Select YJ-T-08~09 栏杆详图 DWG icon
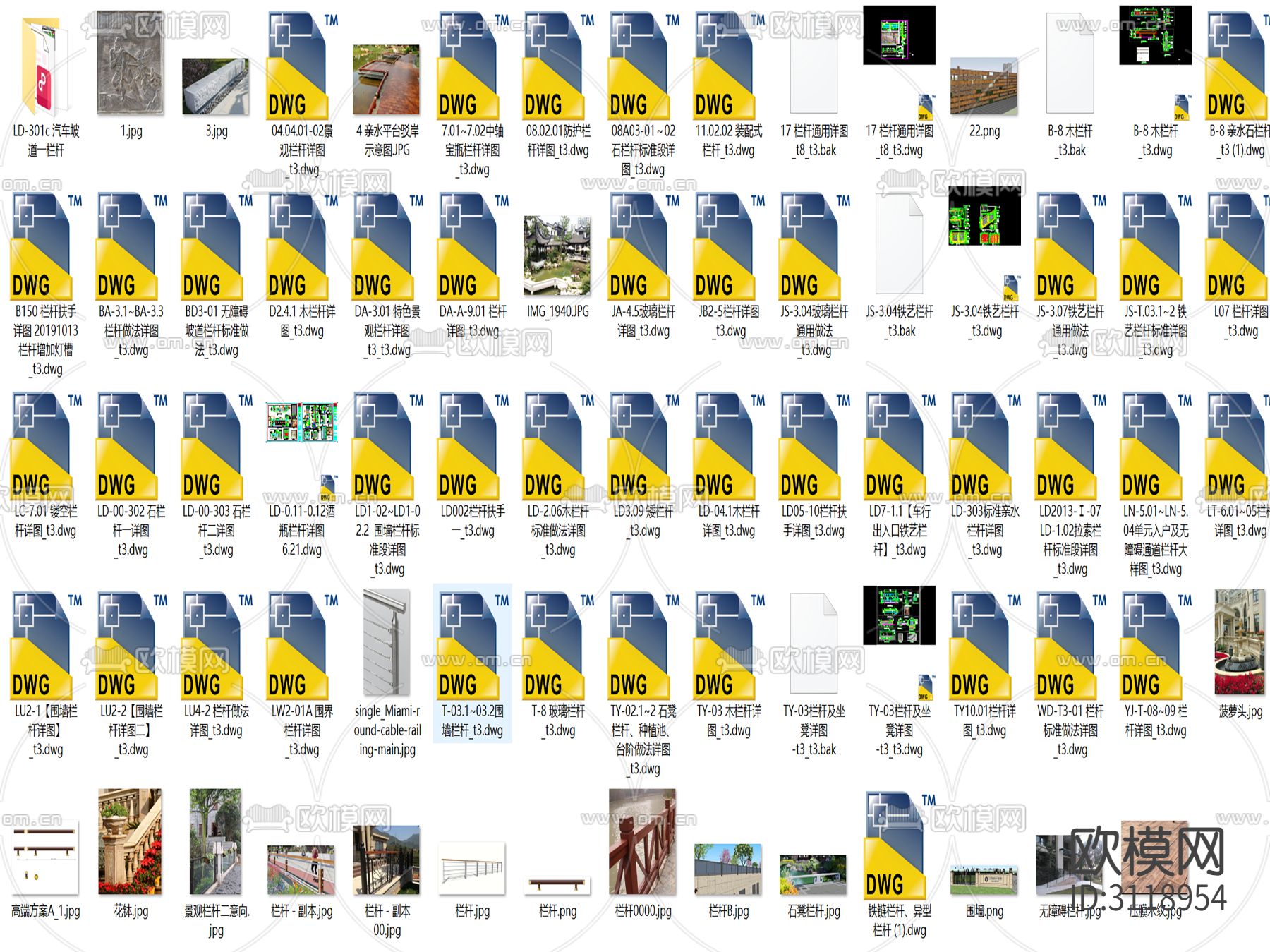Viewport: 1270px width, 952px height. pyautogui.click(x=1151, y=644)
